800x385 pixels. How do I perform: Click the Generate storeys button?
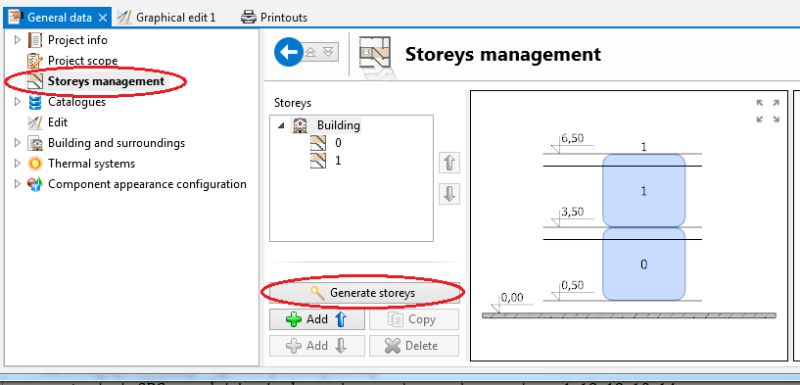pos(364,293)
